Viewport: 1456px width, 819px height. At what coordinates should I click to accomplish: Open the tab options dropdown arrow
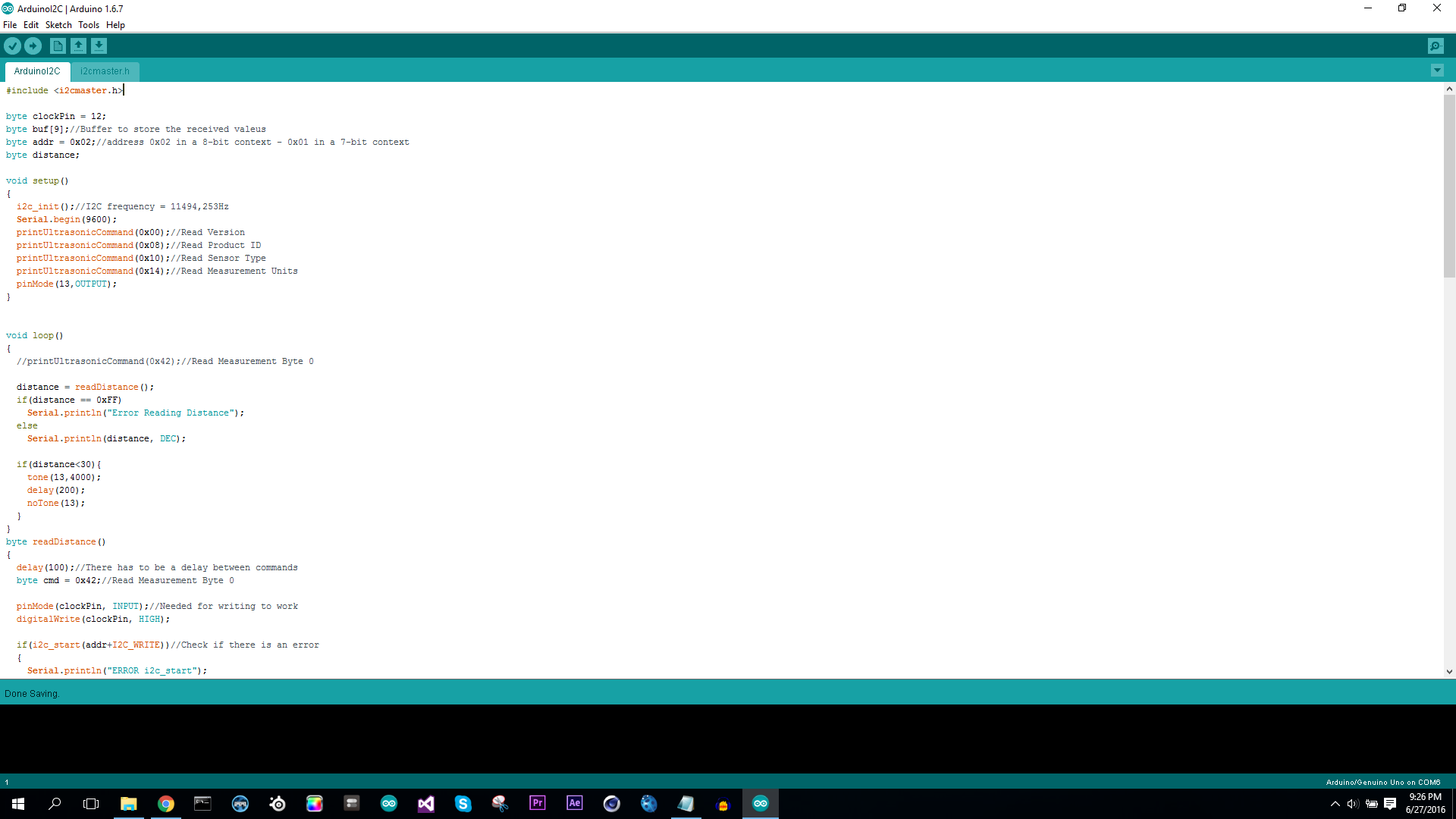click(1437, 70)
